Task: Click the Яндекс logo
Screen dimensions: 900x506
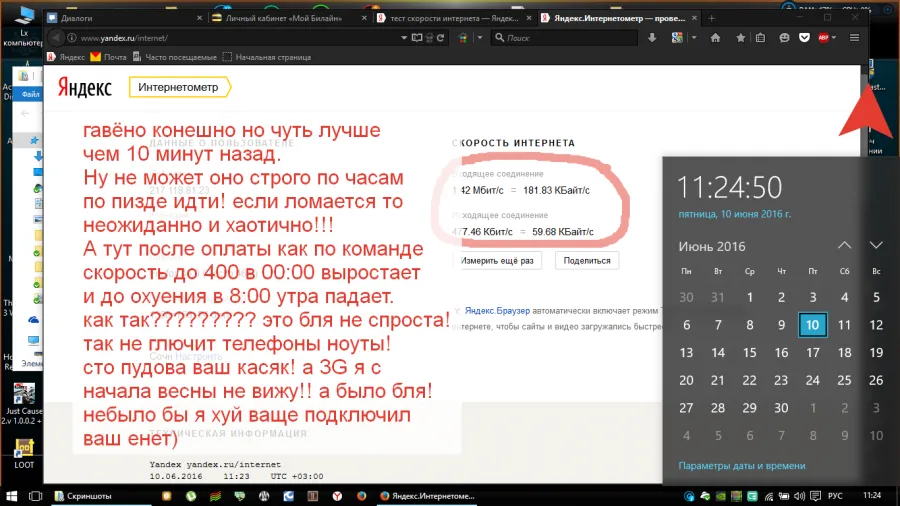Action: [84, 88]
